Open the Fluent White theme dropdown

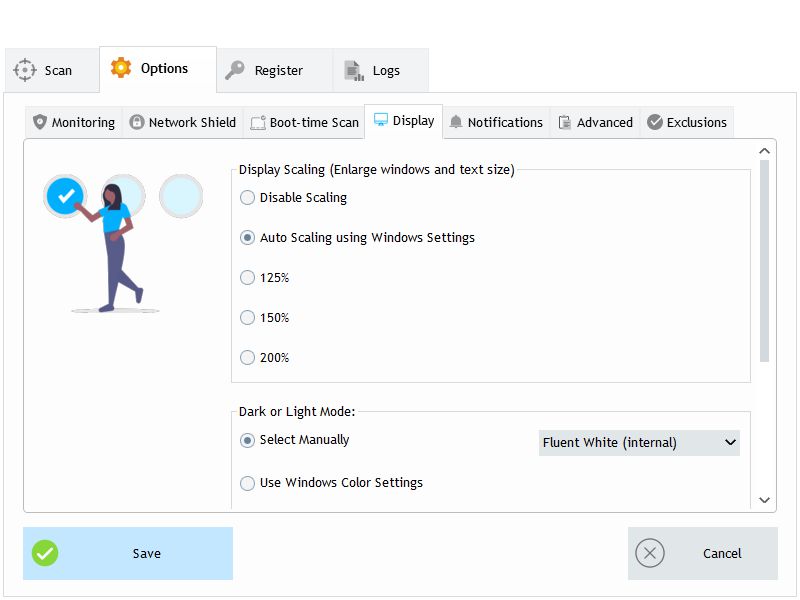[639, 442]
